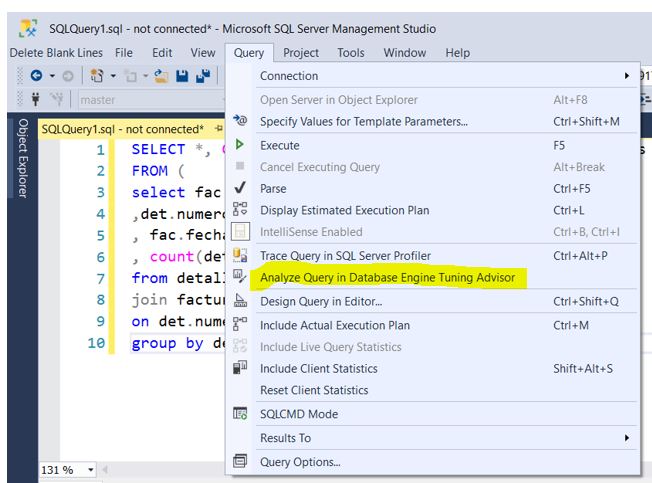Toggle SQLCMD Mode on
This screenshot has width=652, height=483.
[x=430, y=414]
